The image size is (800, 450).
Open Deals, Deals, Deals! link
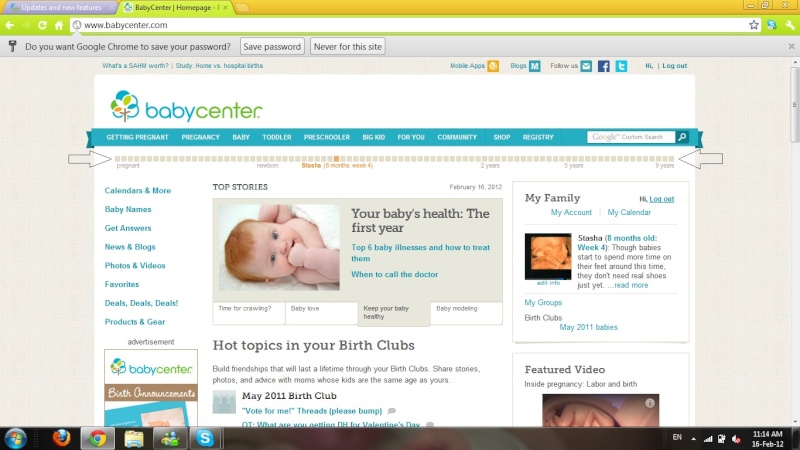click(141, 303)
